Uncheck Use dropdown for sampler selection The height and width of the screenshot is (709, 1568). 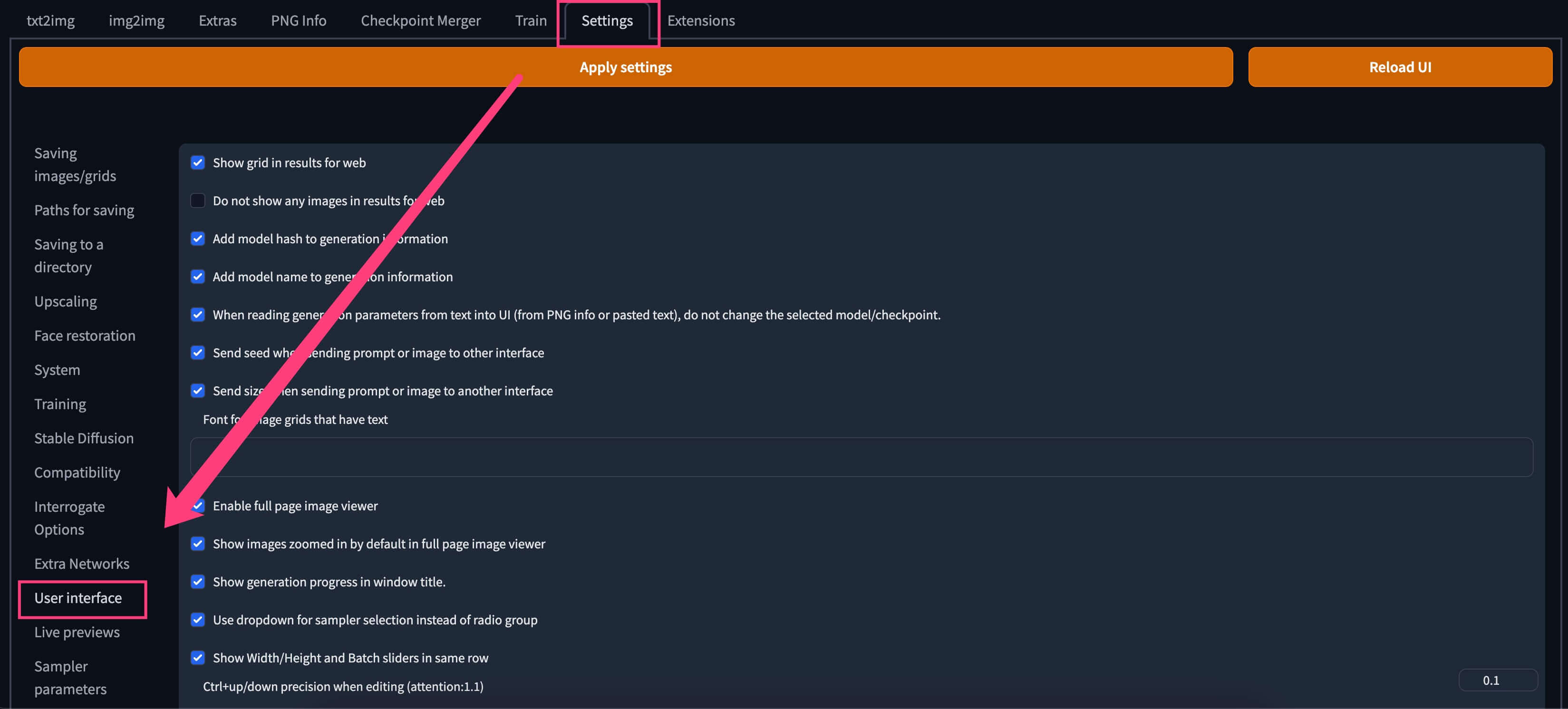click(197, 620)
